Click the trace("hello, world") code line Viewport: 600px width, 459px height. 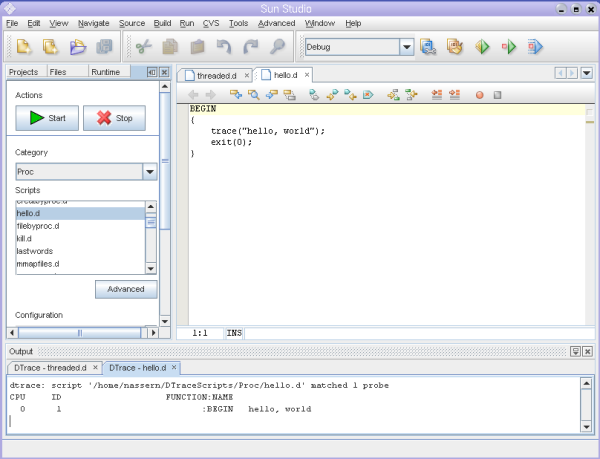coord(267,131)
